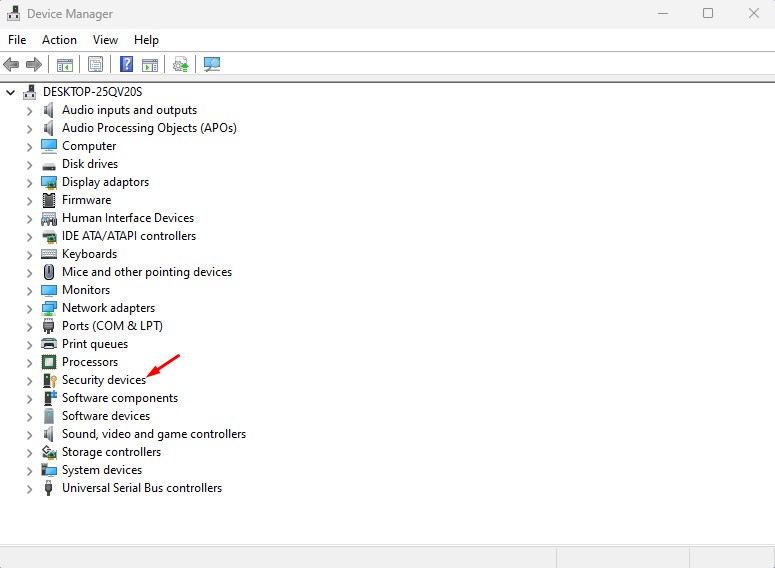Click the Mice and other pointing devices icon
Image resolution: width=775 pixels, height=568 pixels.
[49, 272]
